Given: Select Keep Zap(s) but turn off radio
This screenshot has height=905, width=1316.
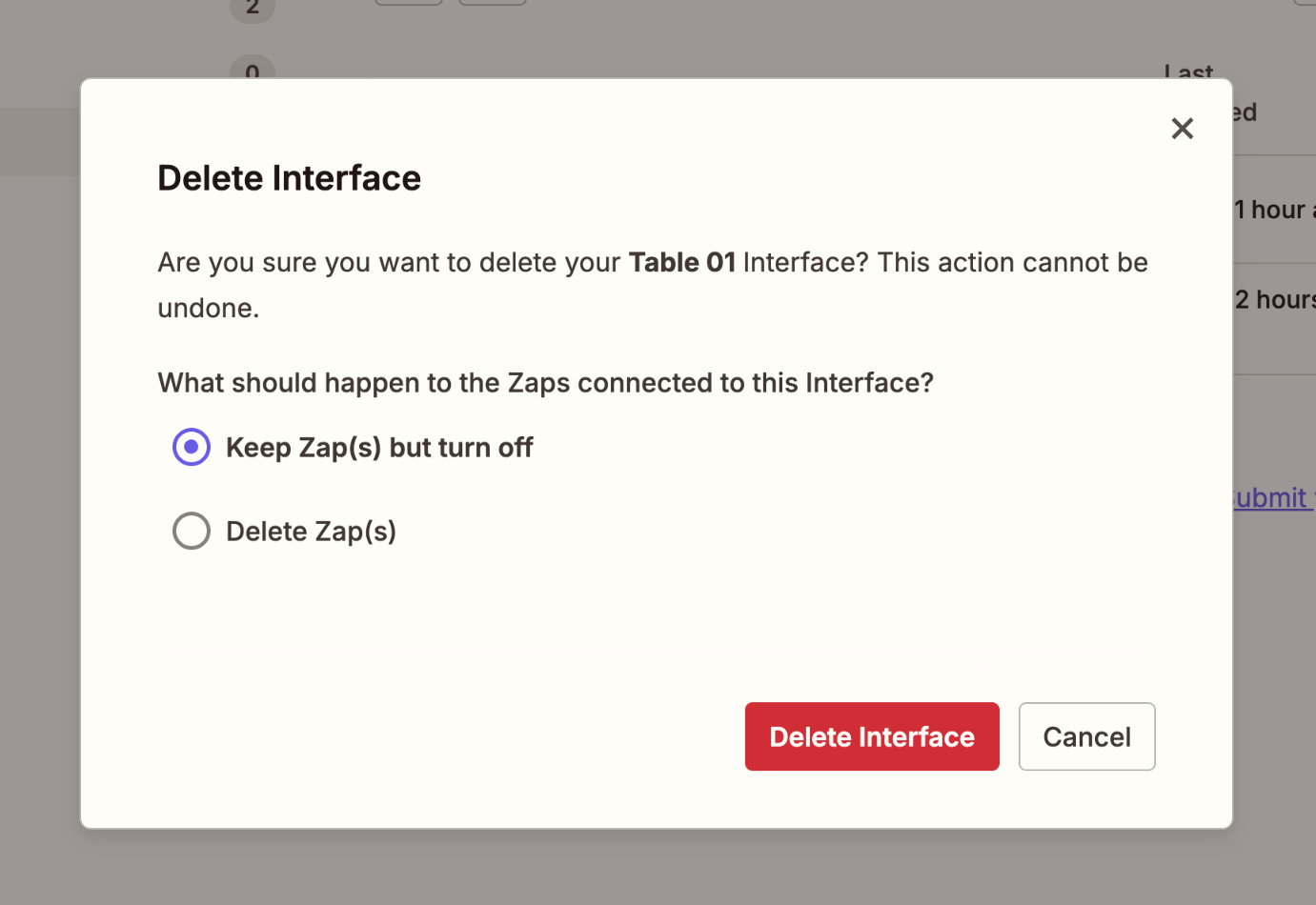Looking at the screenshot, I should pyautogui.click(x=192, y=447).
